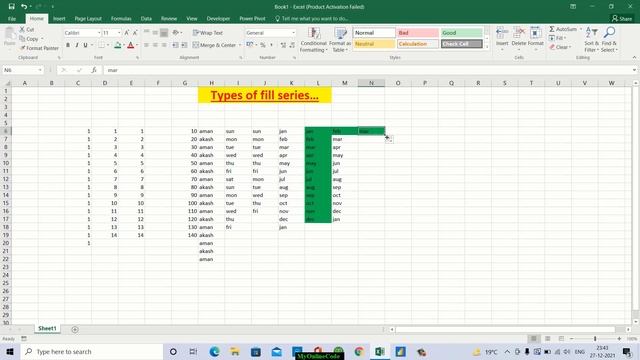Apply percent style to the cell
The width and height of the screenshot is (640, 360).
coord(263,45)
